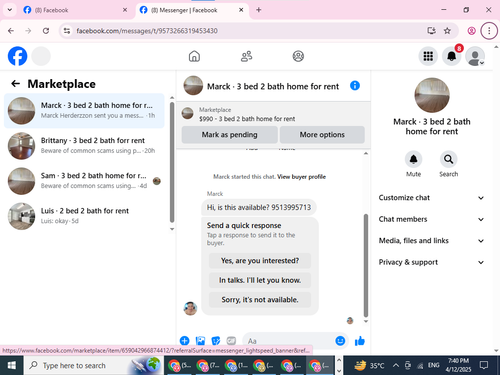Image resolution: width=500 pixels, height=375 pixels.
Task: Open the taskbar clock showing 7:40 PM
Action: tap(458, 365)
